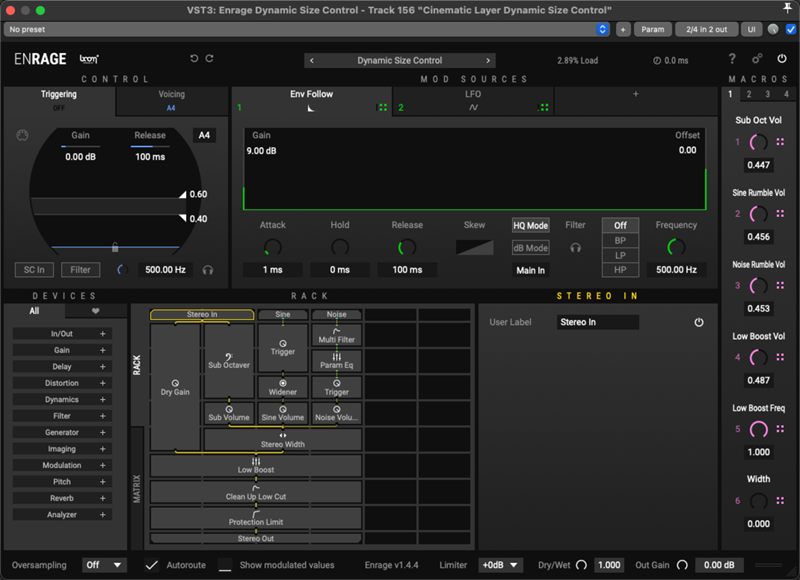800x580 pixels.
Task: Select the Low Boost rack module
Action: point(256,466)
